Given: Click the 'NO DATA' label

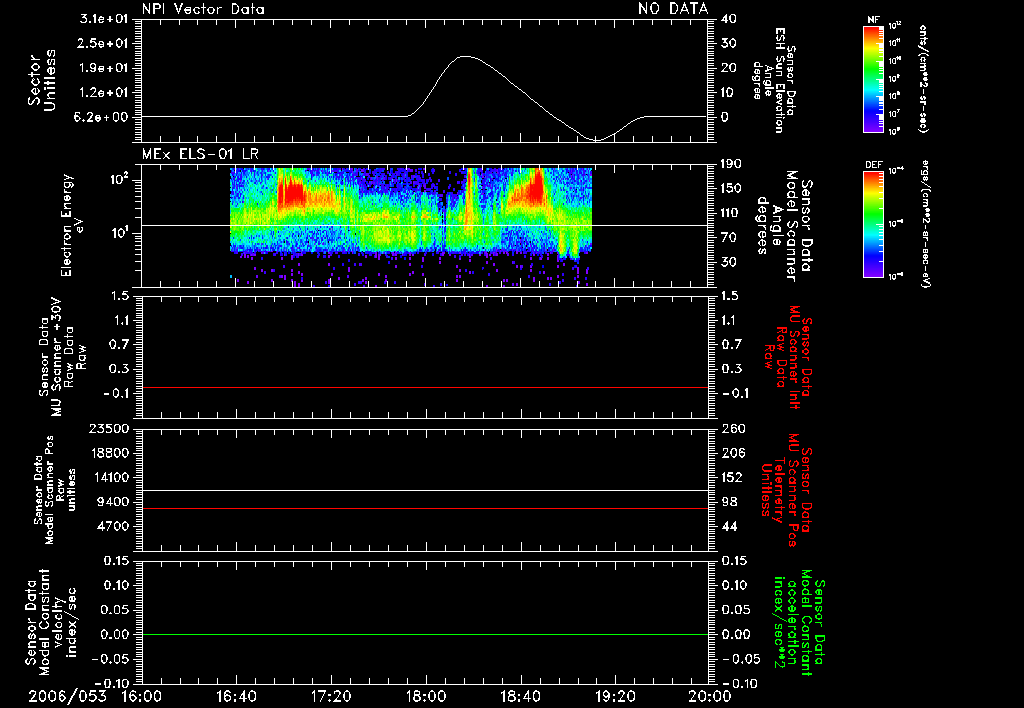Looking at the screenshot, I should pos(673,9).
